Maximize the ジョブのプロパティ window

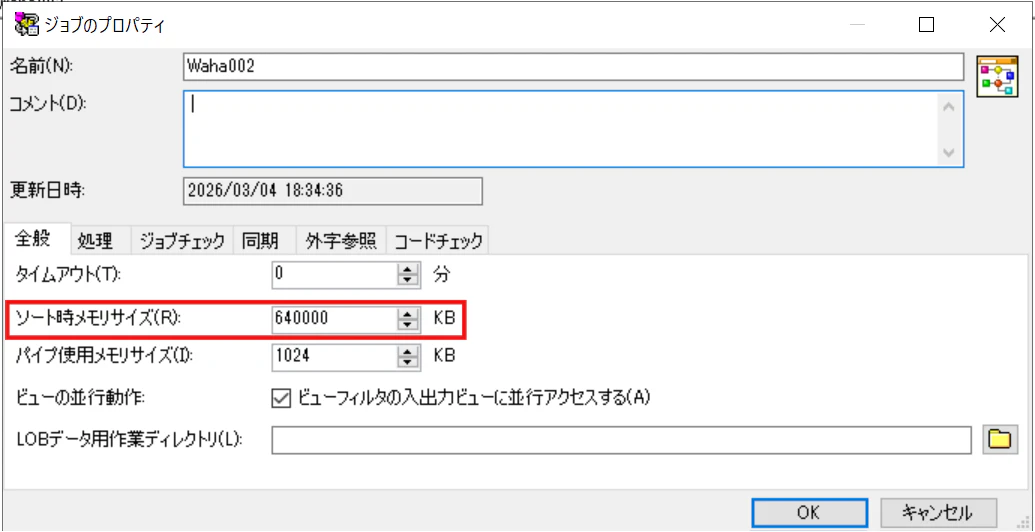coord(927,25)
